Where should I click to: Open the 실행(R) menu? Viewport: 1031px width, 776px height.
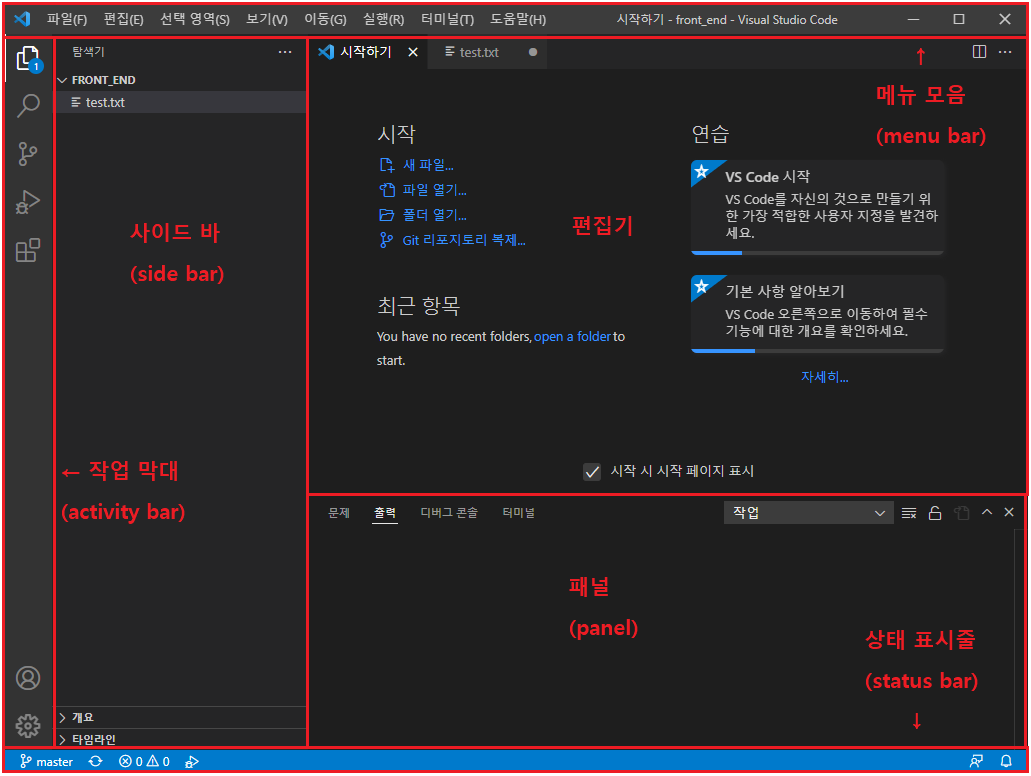click(x=383, y=20)
